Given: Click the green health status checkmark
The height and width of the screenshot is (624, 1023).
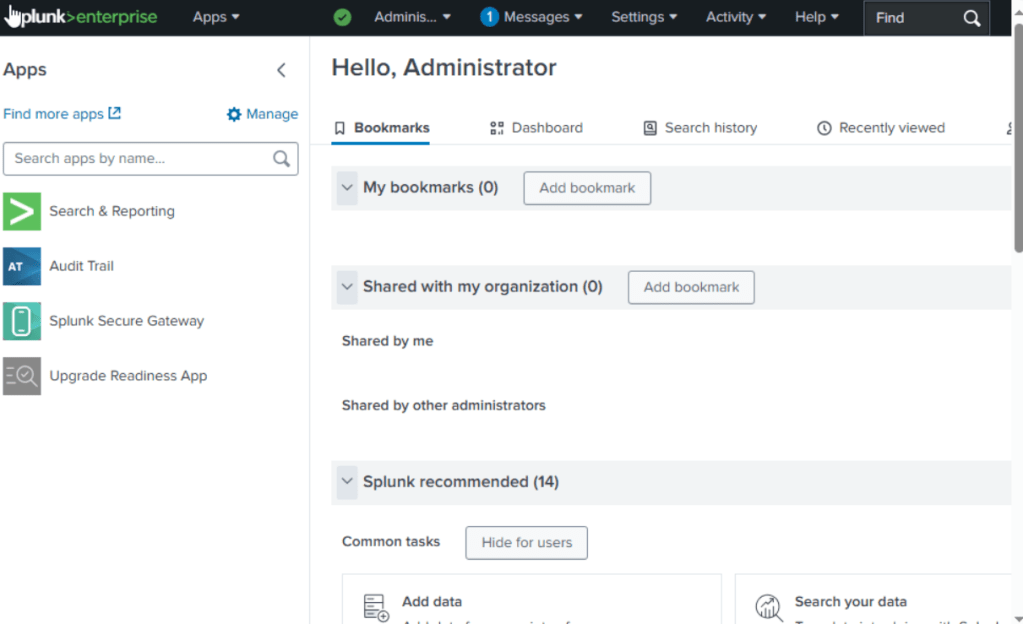Looking at the screenshot, I should [x=342, y=17].
